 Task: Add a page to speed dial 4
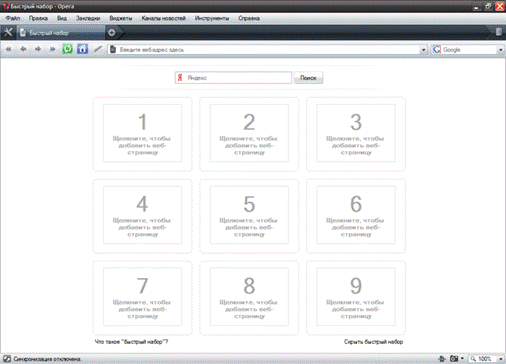pyautogui.click(x=142, y=215)
